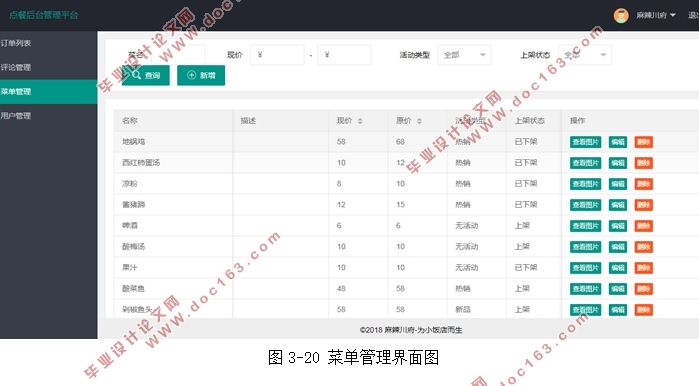Click the maximum 现价 price field
The height and width of the screenshot is (386, 699).
coord(345,55)
